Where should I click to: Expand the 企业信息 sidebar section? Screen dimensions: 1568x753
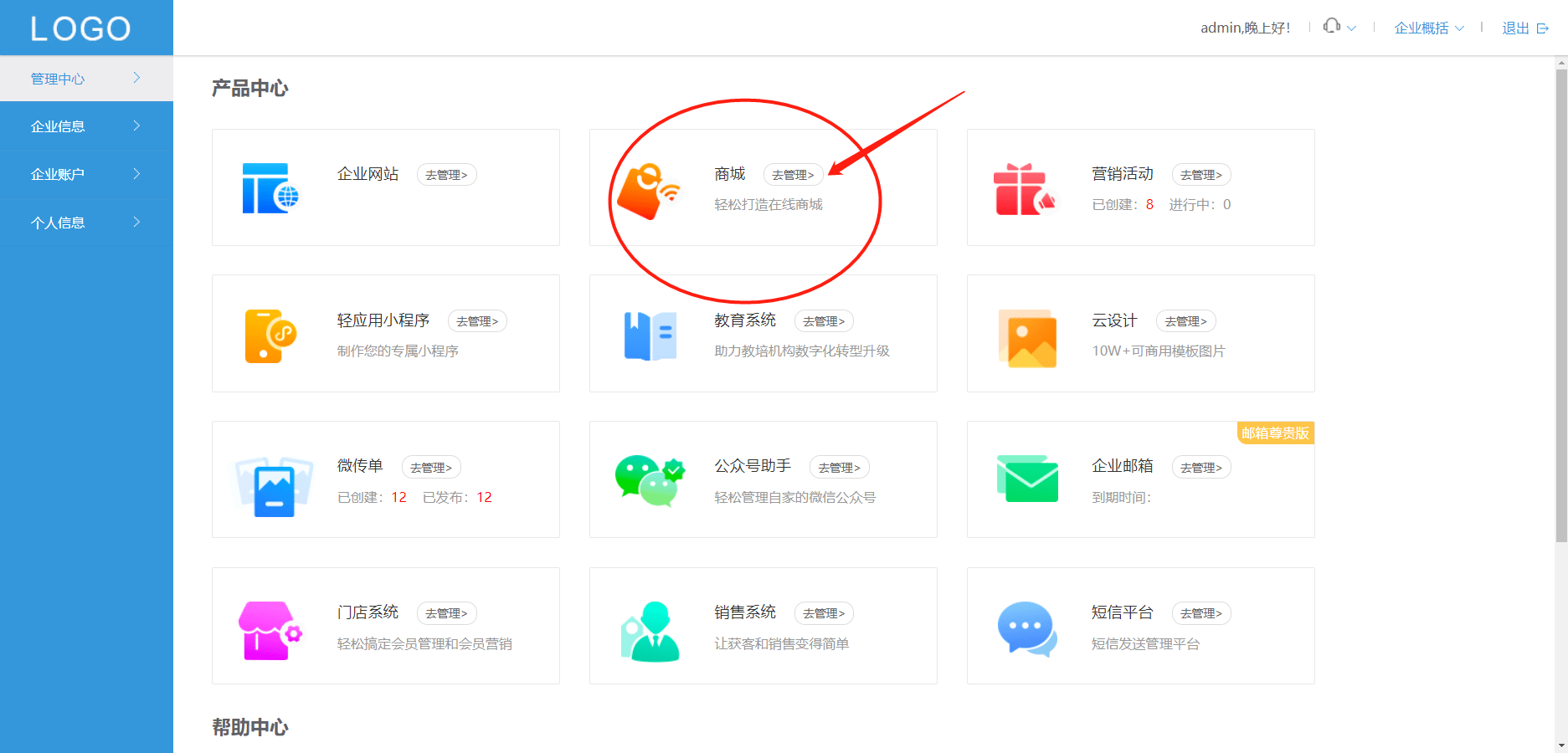tap(86, 125)
